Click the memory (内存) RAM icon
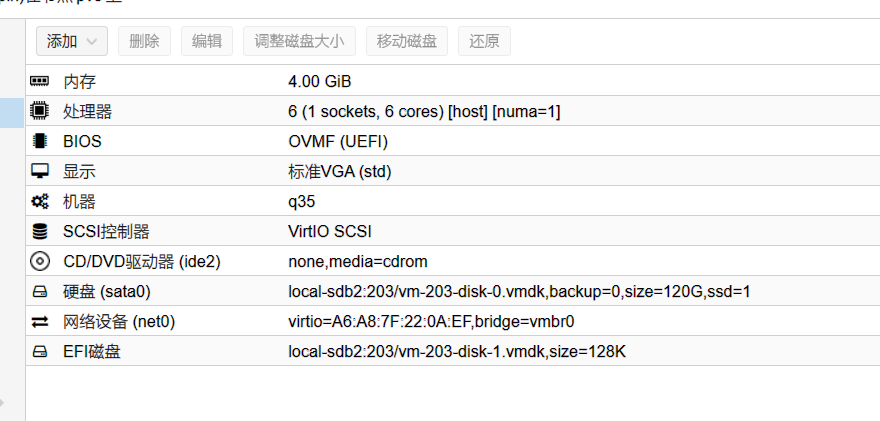Viewport: 880px width, 421px height. tap(40, 81)
